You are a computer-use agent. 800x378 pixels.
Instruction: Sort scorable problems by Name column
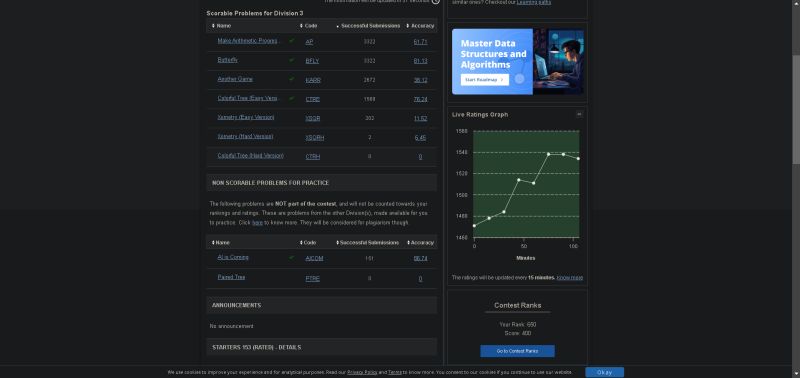(222, 26)
